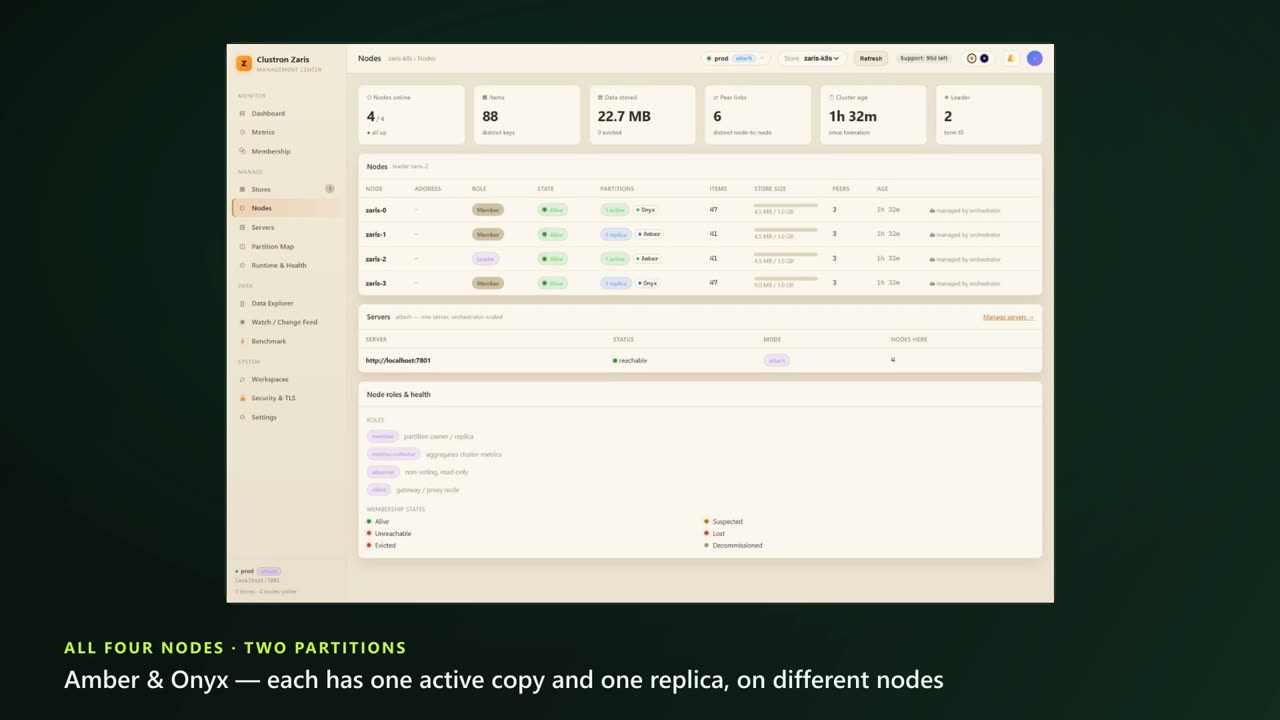1280x720 pixels.
Task: Click the Stores count badge in the sidebar
Action: [x=330, y=189]
